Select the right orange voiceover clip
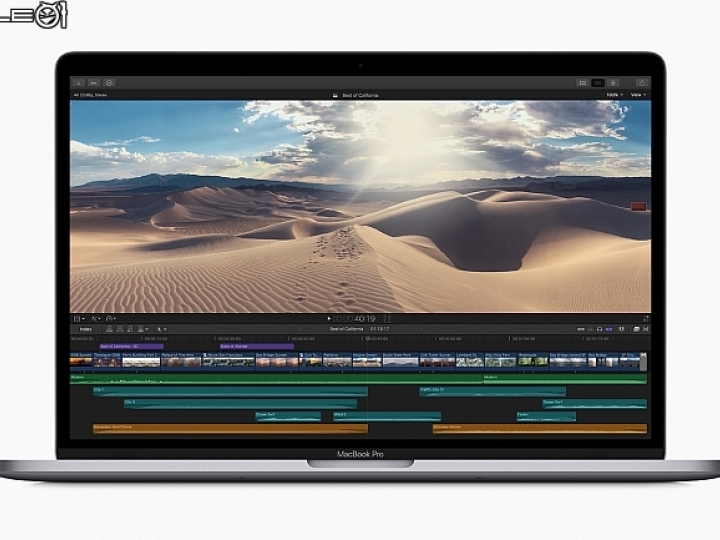This screenshot has width=720, height=540. (540, 428)
